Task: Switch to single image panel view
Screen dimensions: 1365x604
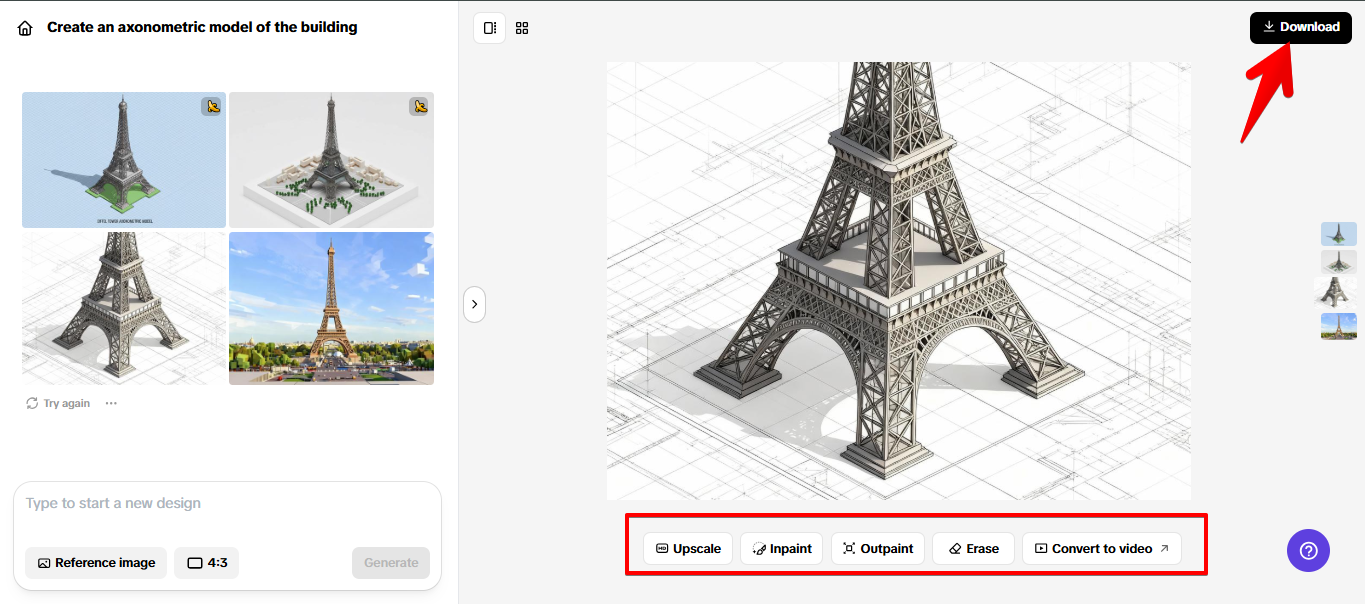Action: (x=489, y=28)
